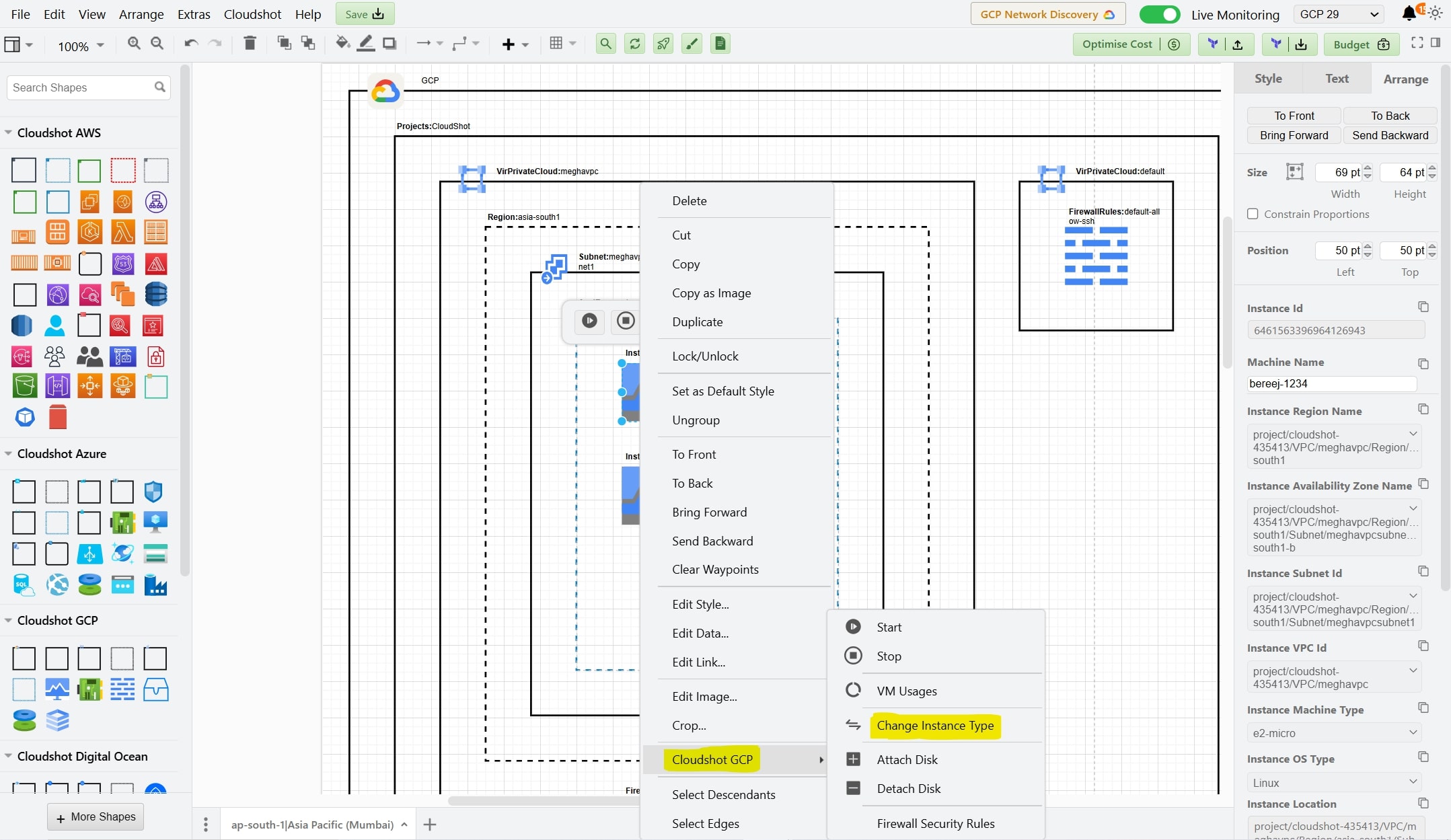Toggle fullscreen mode icon
Image resolution: width=1451 pixels, height=840 pixels.
click(1417, 43)
